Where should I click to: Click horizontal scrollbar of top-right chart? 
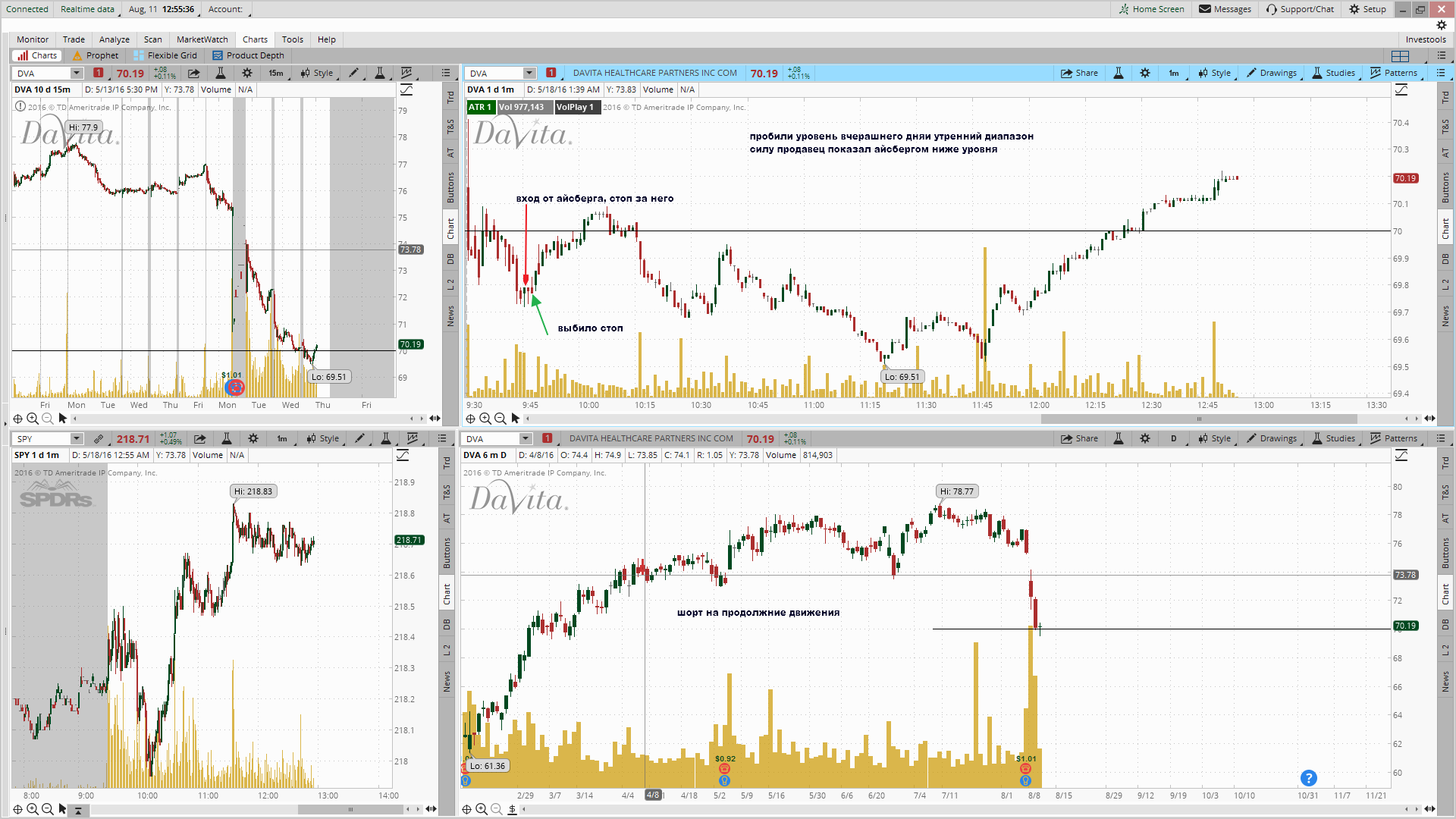(x=1198, y=419)
